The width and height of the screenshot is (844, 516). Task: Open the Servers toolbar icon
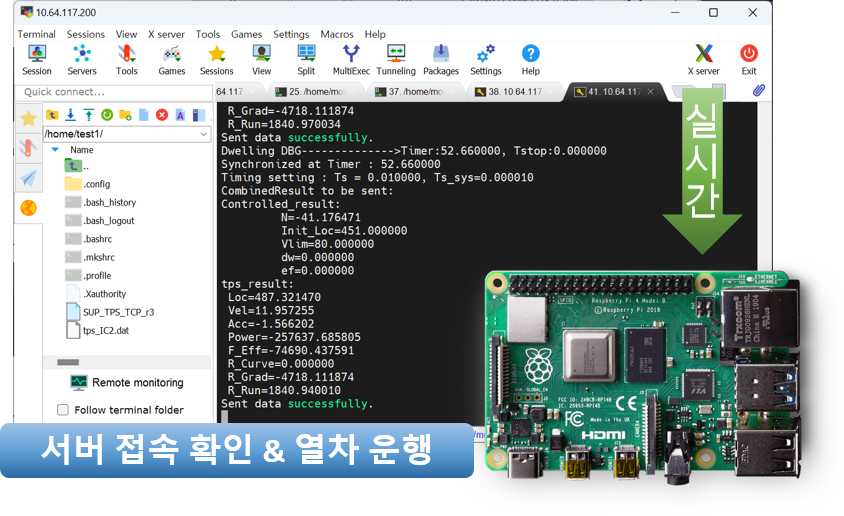[x=82, y=59]
